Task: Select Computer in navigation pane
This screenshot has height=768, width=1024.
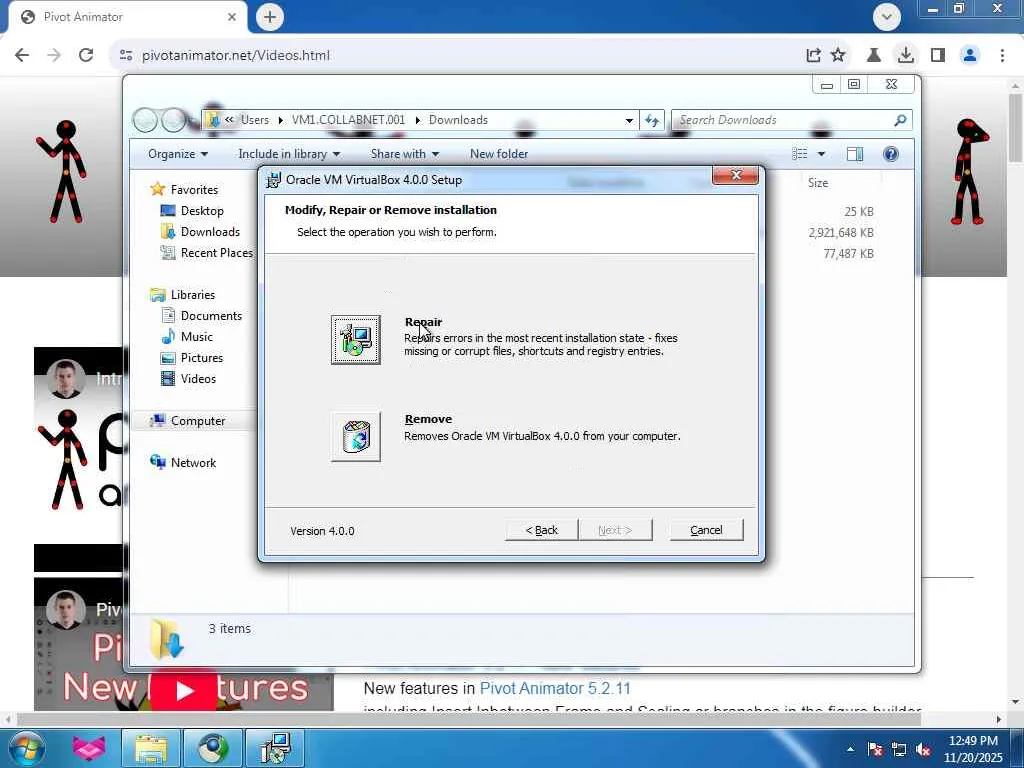Action: tap(197, 421)
